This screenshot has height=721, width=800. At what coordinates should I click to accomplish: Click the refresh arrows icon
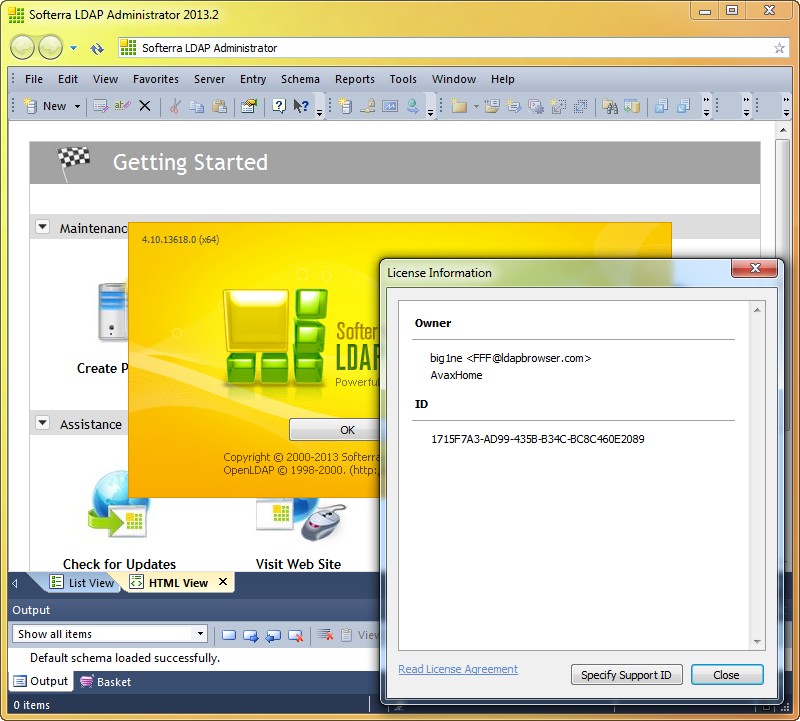[x=97, y=48]
